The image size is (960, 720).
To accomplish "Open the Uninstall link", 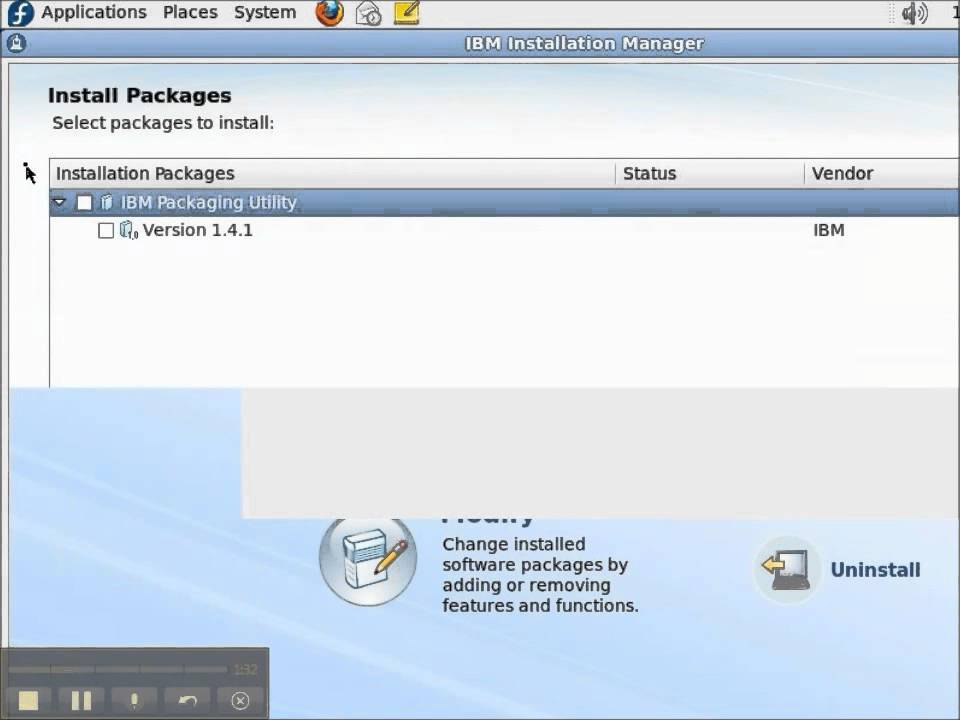I will (875, 569).
